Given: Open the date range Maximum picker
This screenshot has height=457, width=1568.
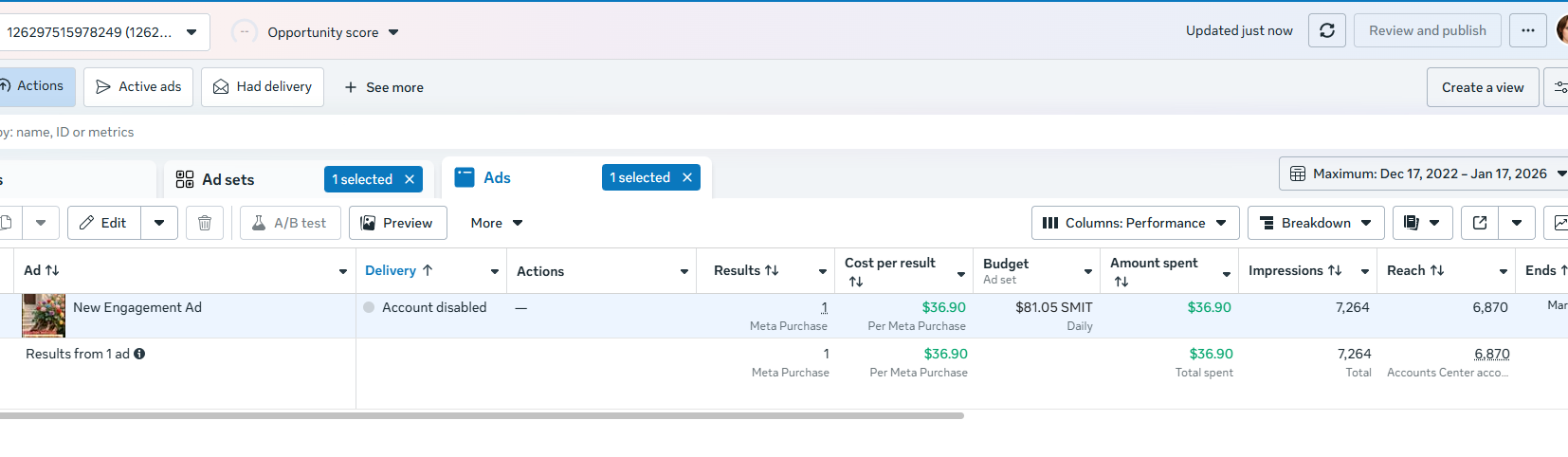Looking at the screenshot, I should click(1423, 174).
